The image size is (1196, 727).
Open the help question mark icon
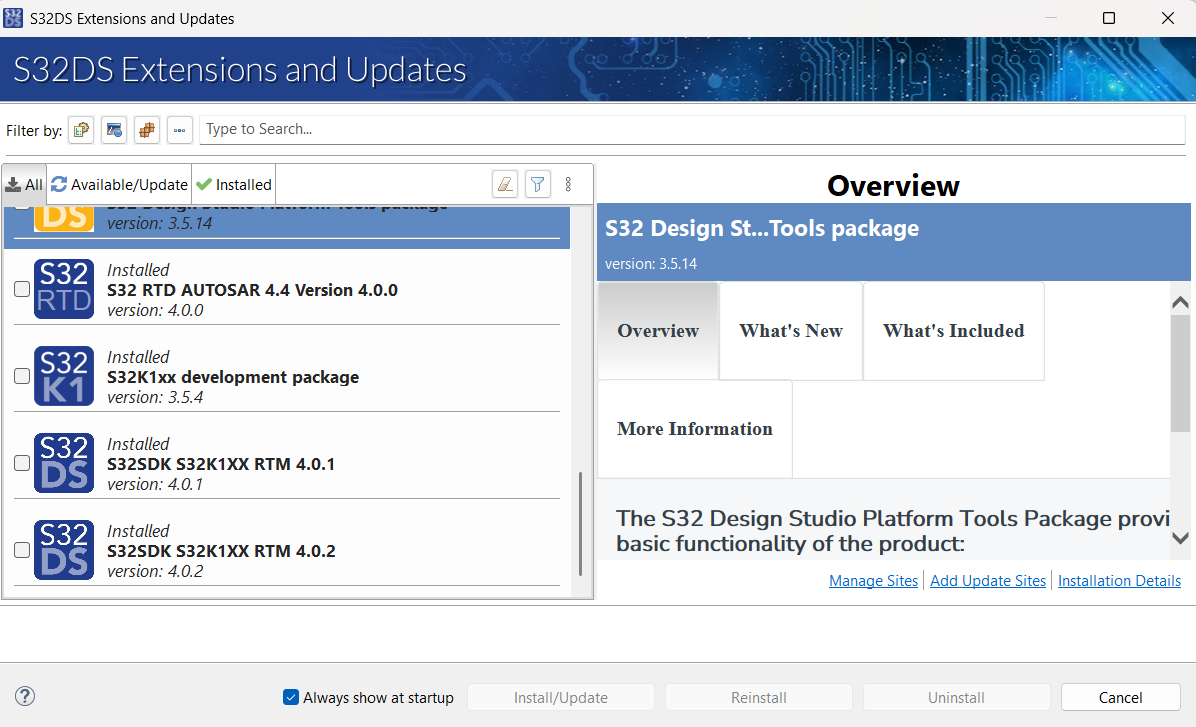pos(26,697)
